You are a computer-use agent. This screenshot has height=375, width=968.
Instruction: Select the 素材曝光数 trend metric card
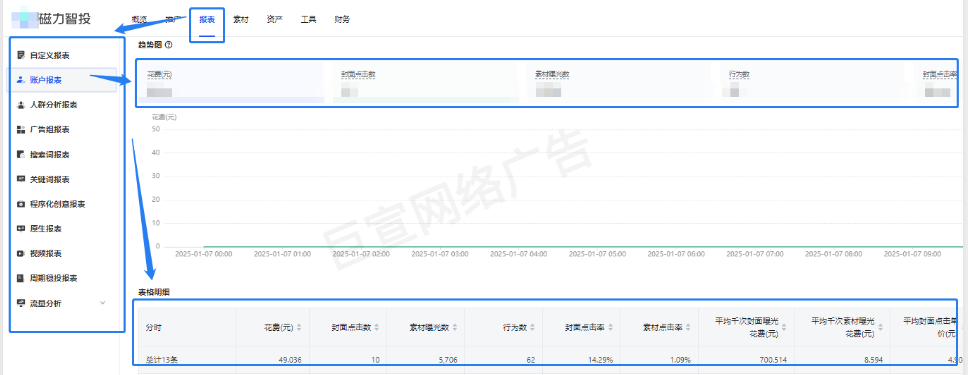(x=620, y=82)
